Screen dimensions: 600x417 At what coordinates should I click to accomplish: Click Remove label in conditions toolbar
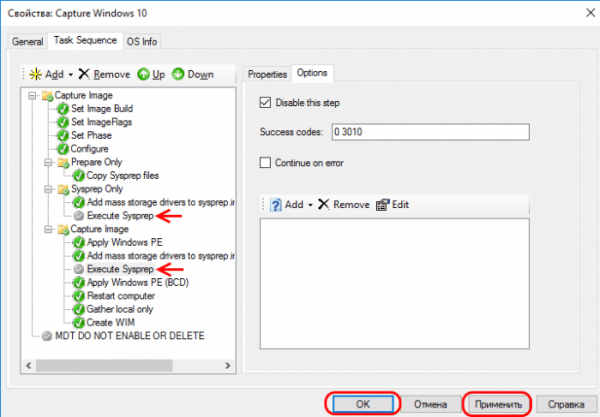pyautogui.click(x=351, y=205)
